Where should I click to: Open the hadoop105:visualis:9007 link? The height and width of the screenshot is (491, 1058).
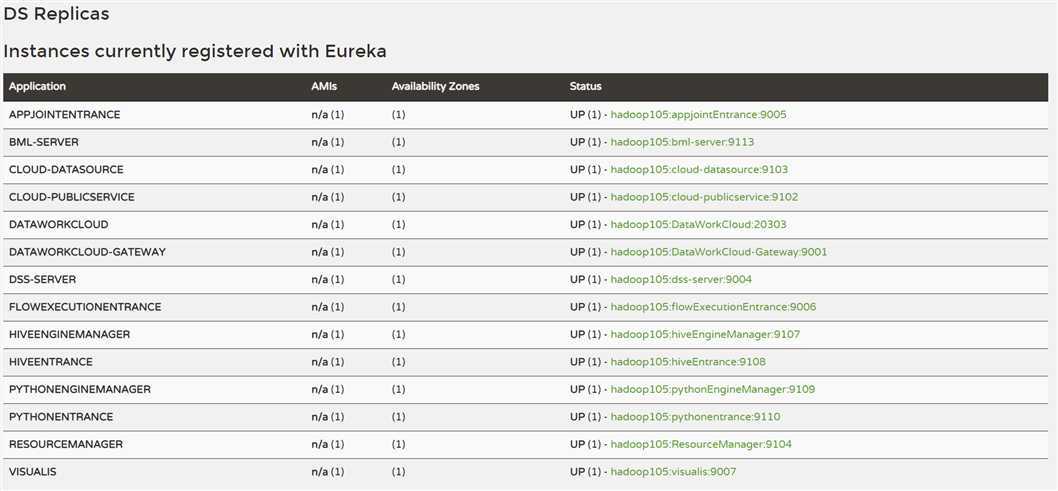point(673,472)
